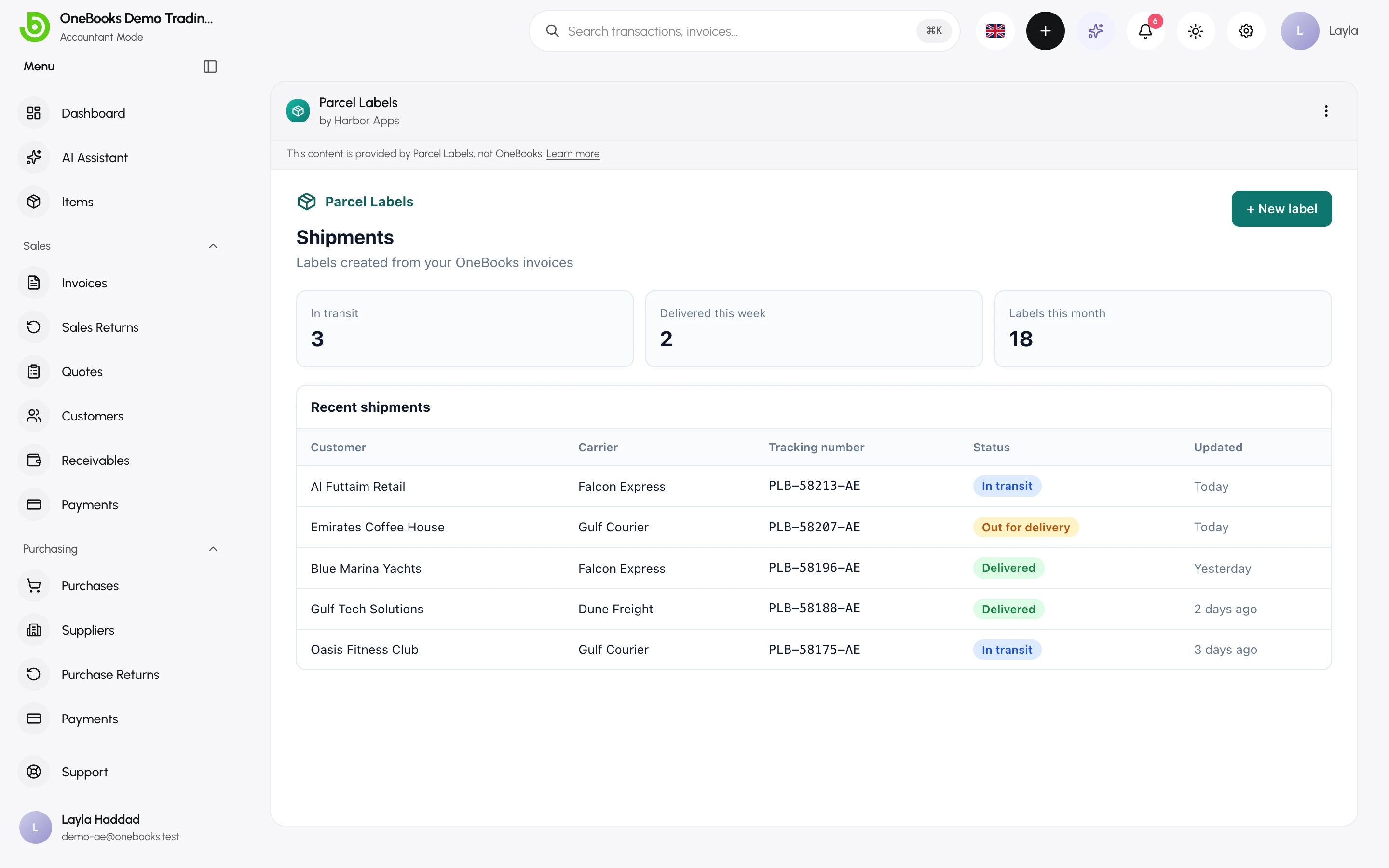
Task: Open settings gear in top bar
Action: click(x=1246, y=31)
